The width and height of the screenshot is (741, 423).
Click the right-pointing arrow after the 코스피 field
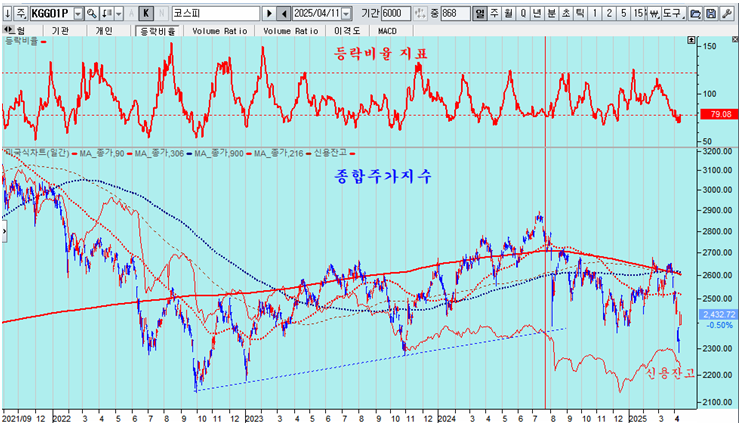[x=269, y=14]
